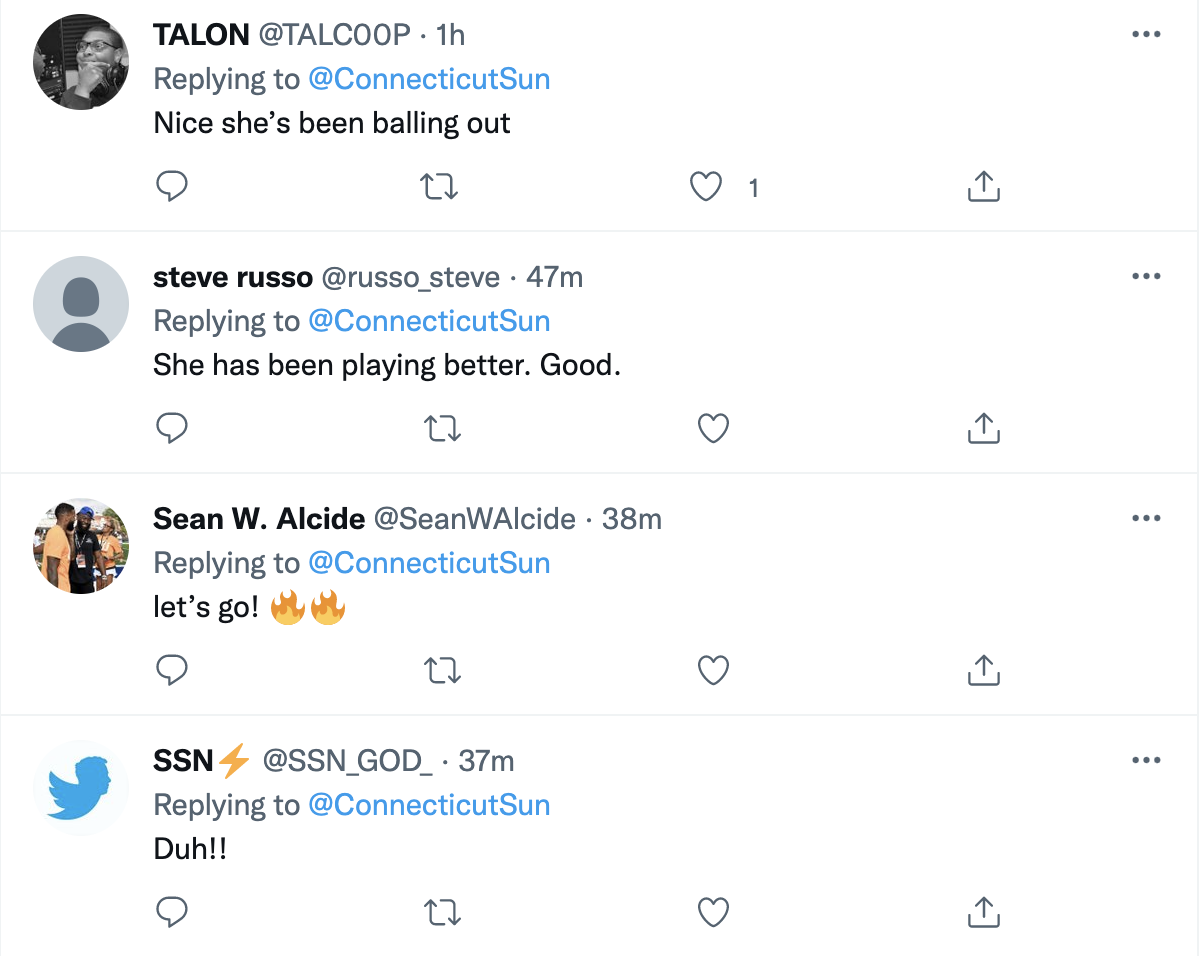The width and height of the screenshot is (1200, 956).
Task: Open @ConnecticutSun link in TALON's reply
Action: (429, 79)
